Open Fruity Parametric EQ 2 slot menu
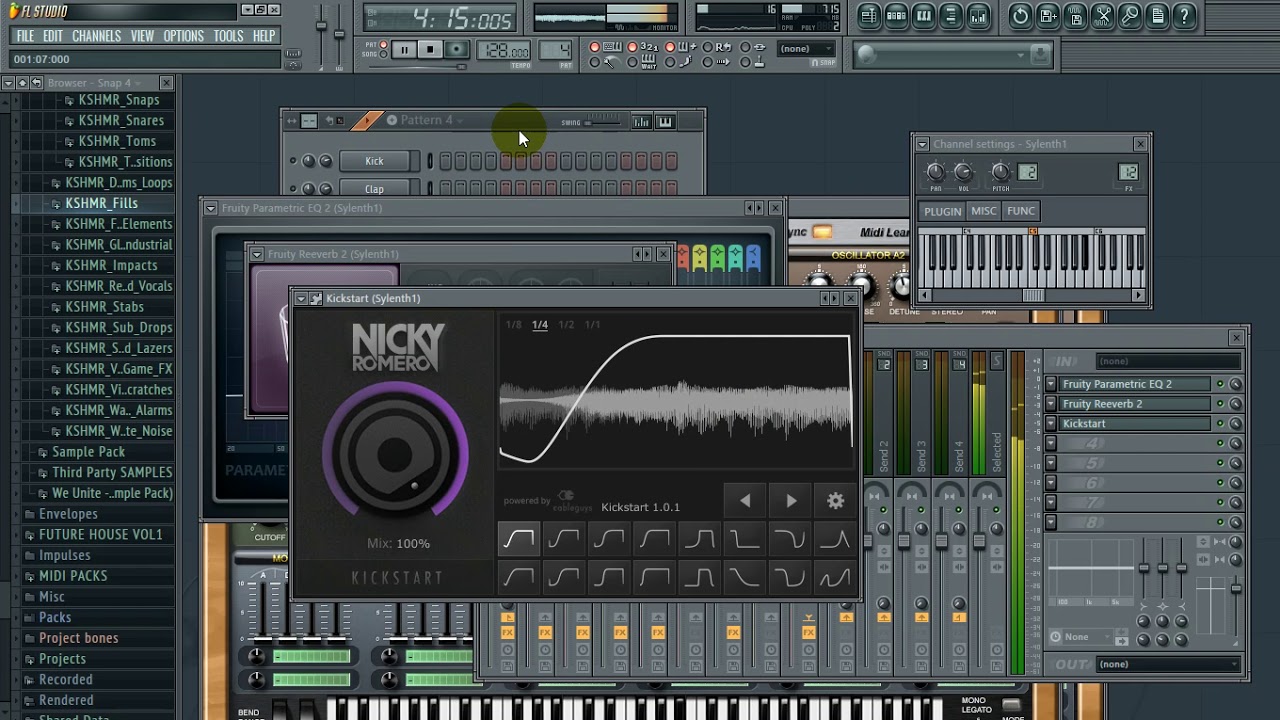1280x720 pixels. [1051, 384]
